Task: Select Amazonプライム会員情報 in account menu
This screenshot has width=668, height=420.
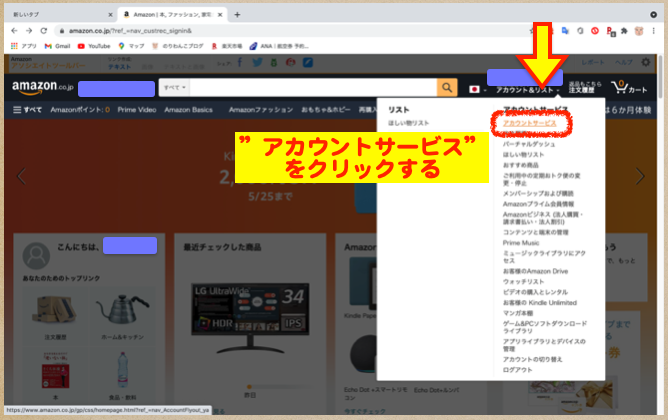Action: tap(538, 204)
